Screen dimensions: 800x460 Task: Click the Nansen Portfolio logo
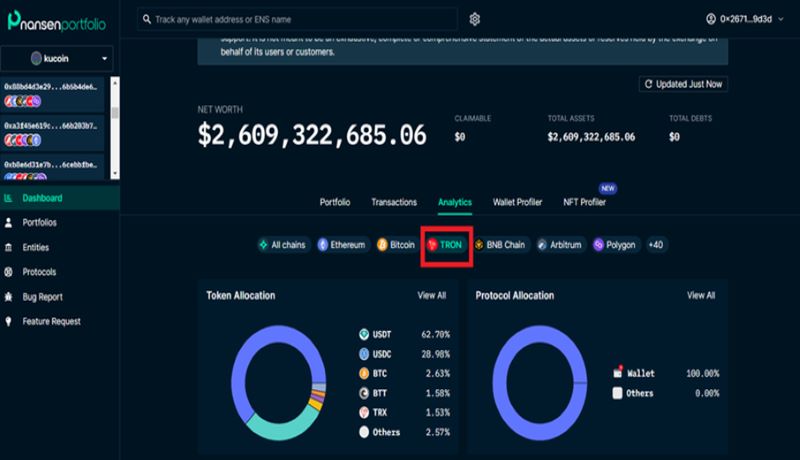pyautogui.click(x=57, y=21)
